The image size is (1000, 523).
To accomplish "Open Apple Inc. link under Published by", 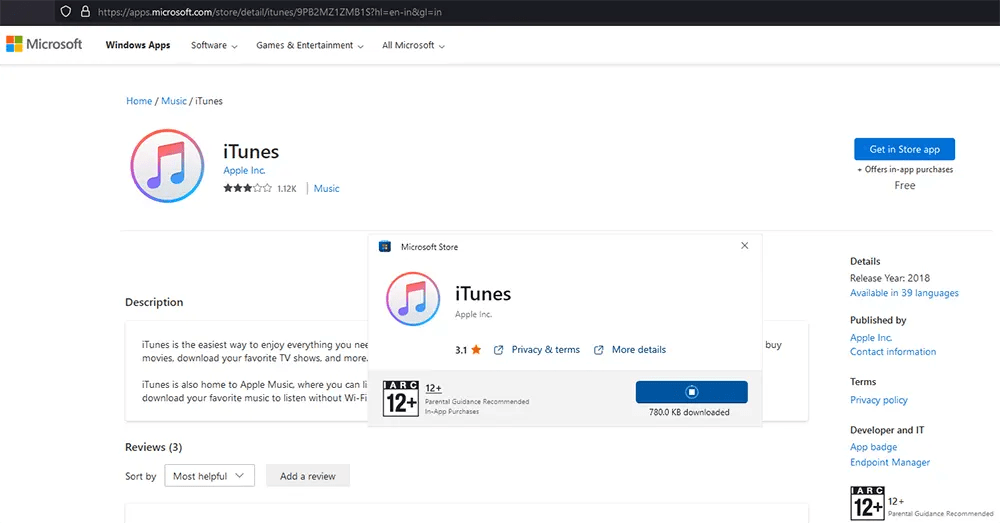I will tap(871, 337).
